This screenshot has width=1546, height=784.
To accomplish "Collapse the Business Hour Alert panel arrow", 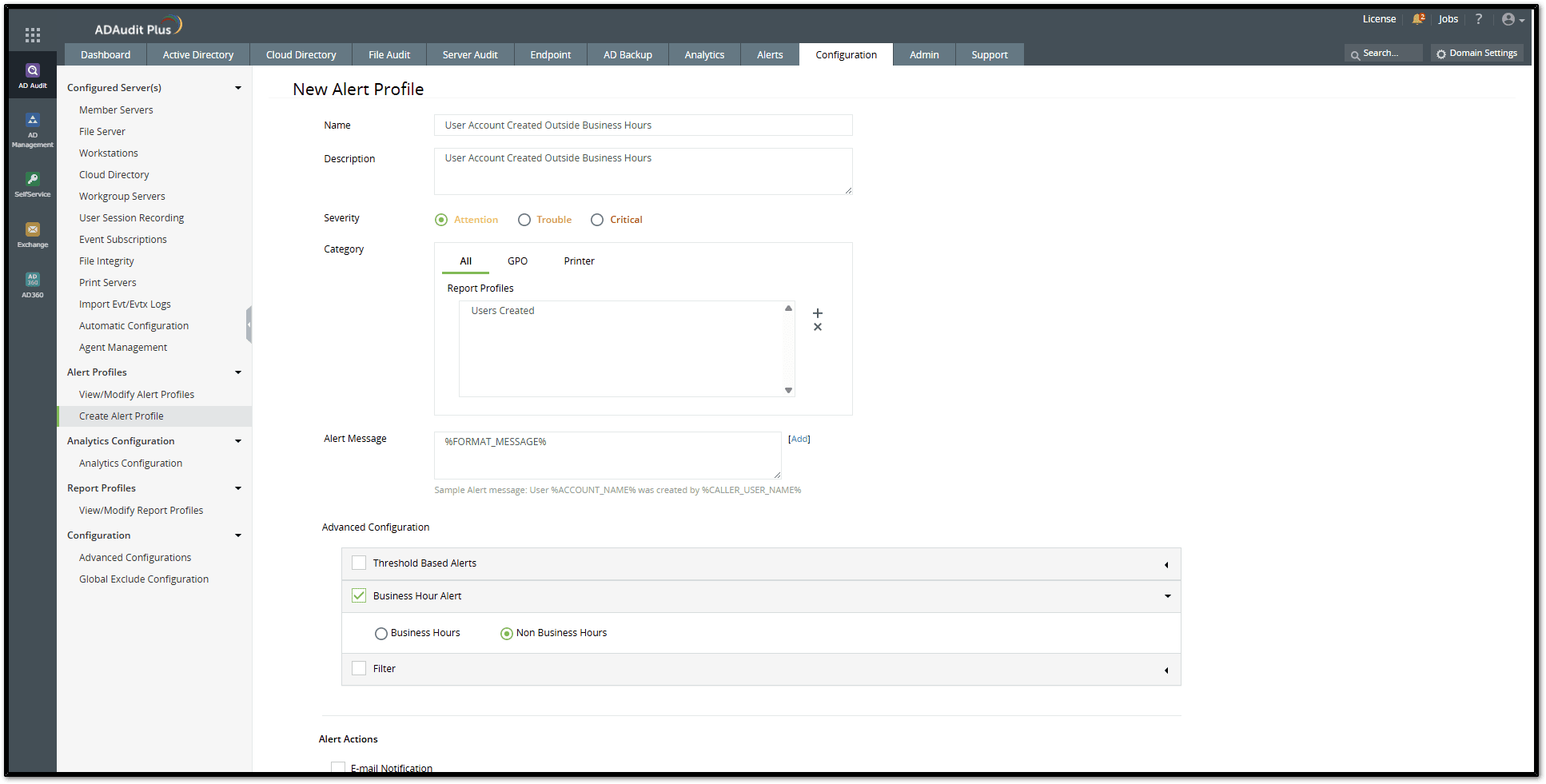I will [x=1167, y=596].
